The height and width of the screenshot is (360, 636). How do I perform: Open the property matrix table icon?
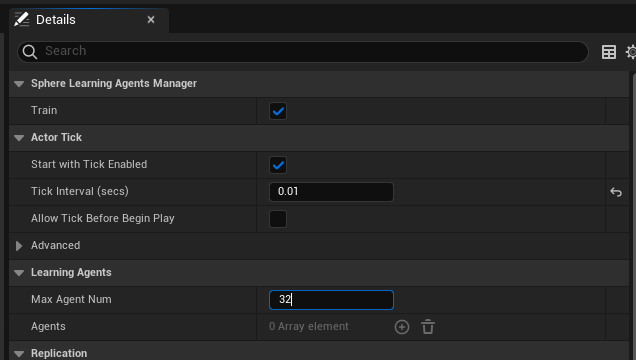[609, 52]
